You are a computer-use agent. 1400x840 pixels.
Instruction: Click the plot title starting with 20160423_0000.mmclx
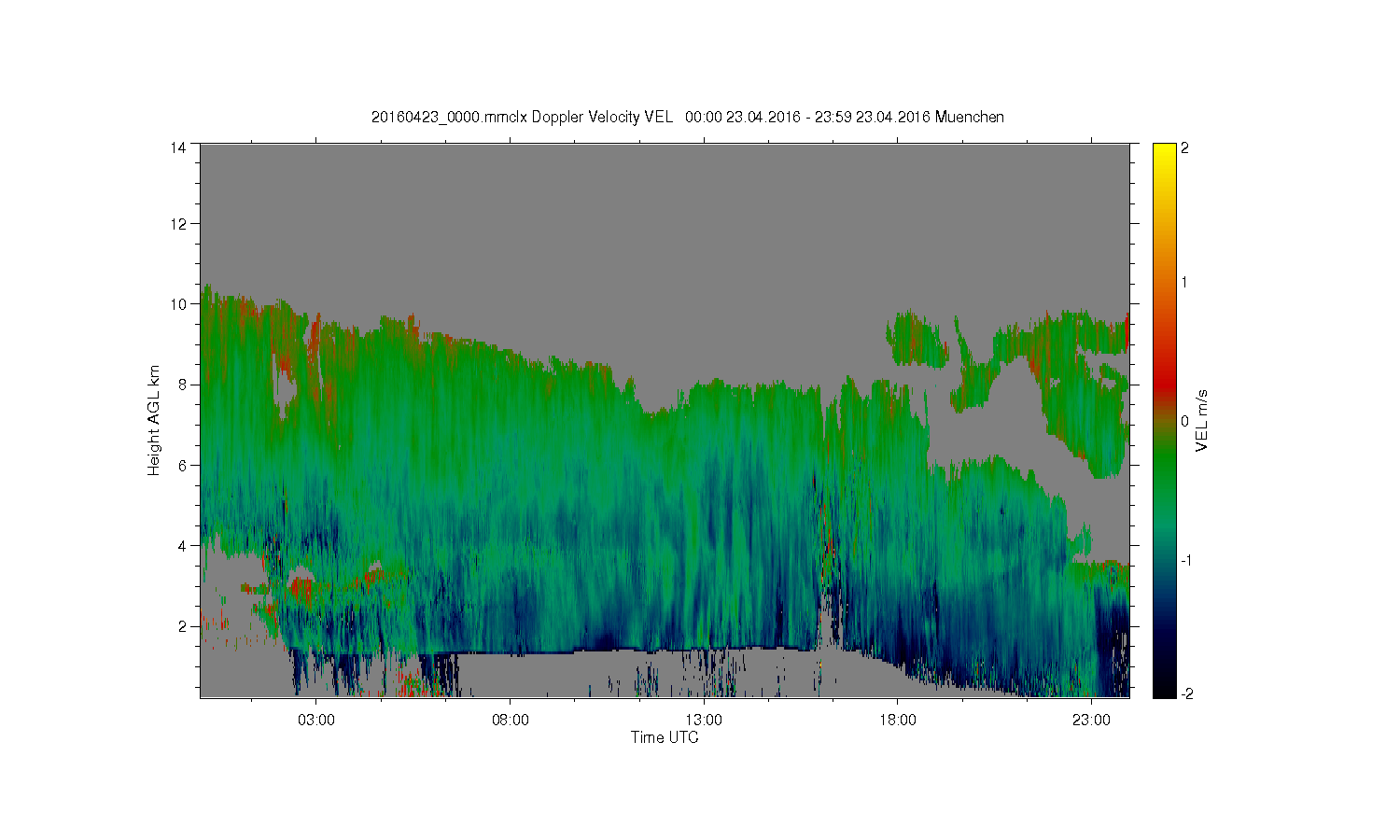point(688,117)
